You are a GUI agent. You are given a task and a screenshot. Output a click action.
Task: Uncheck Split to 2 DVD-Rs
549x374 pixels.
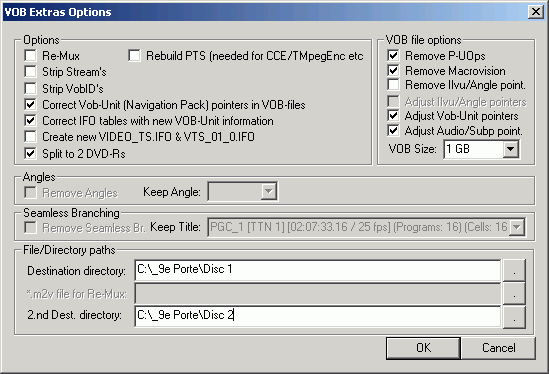tap(30, 153)
